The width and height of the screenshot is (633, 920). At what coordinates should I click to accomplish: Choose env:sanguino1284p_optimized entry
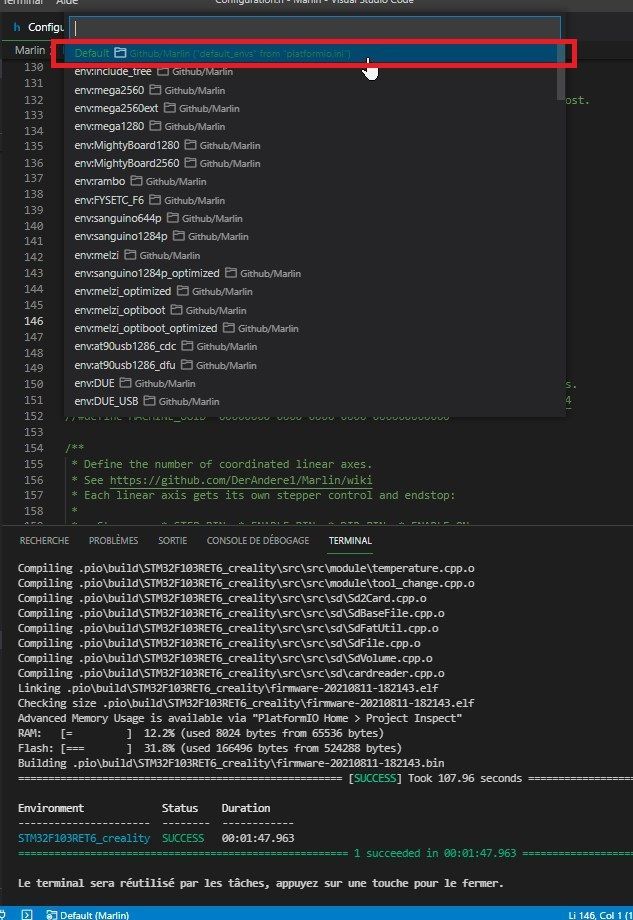point(314,273)
